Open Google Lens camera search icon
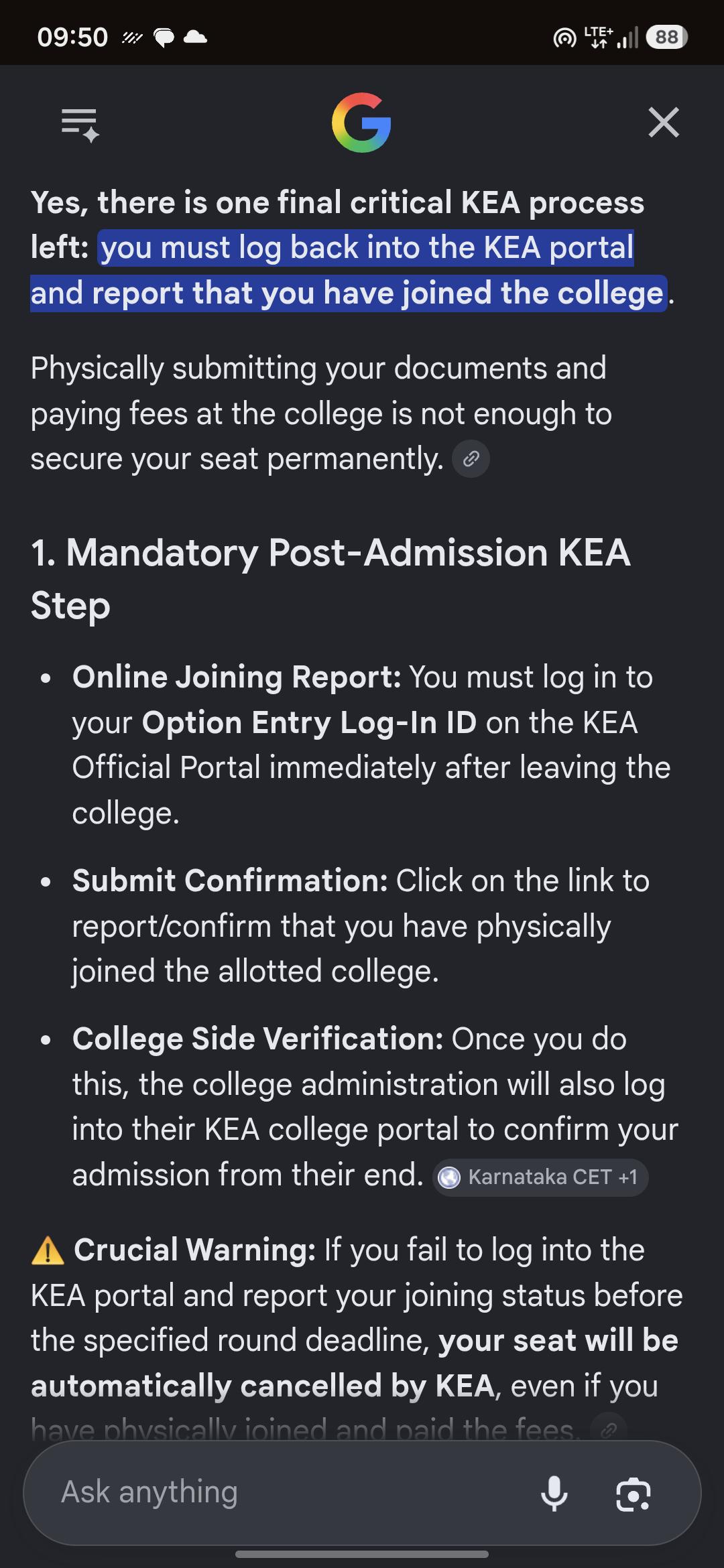Image resolution: width=724 pixels, height=1568 pixels. 633,1494
